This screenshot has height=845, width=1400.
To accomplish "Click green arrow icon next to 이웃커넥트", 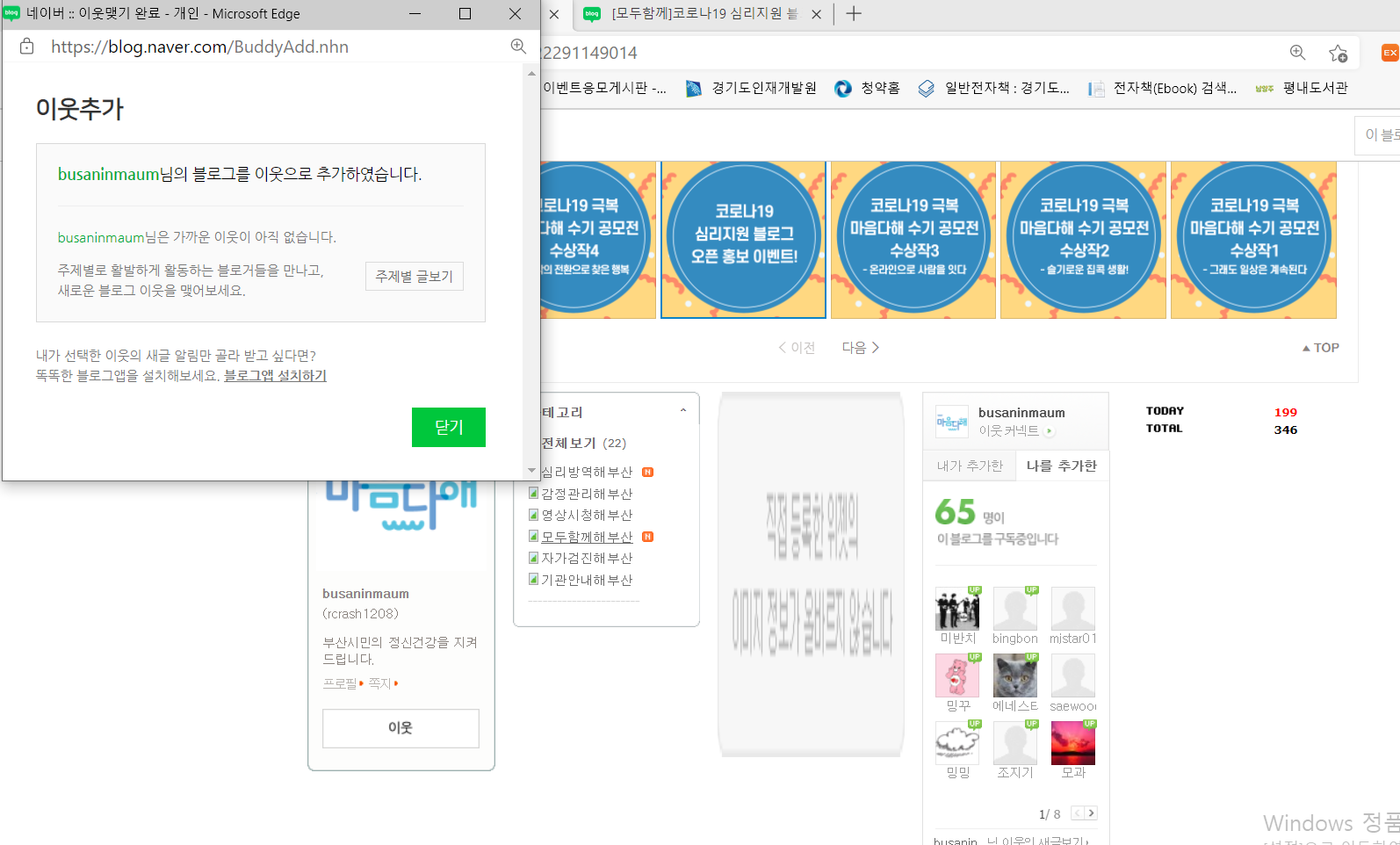I will 1050,431.
